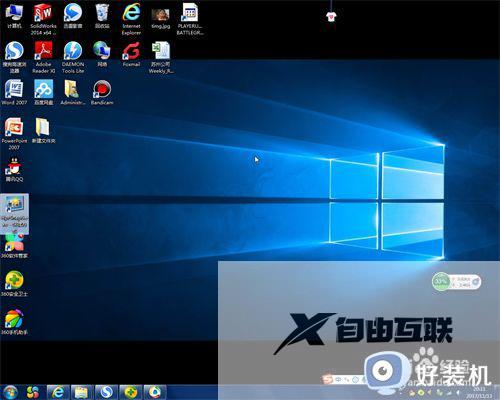Screen dimensions: 500x400
Task: Click the 360 memory accelerator floating ball
Action: point(441,282)
